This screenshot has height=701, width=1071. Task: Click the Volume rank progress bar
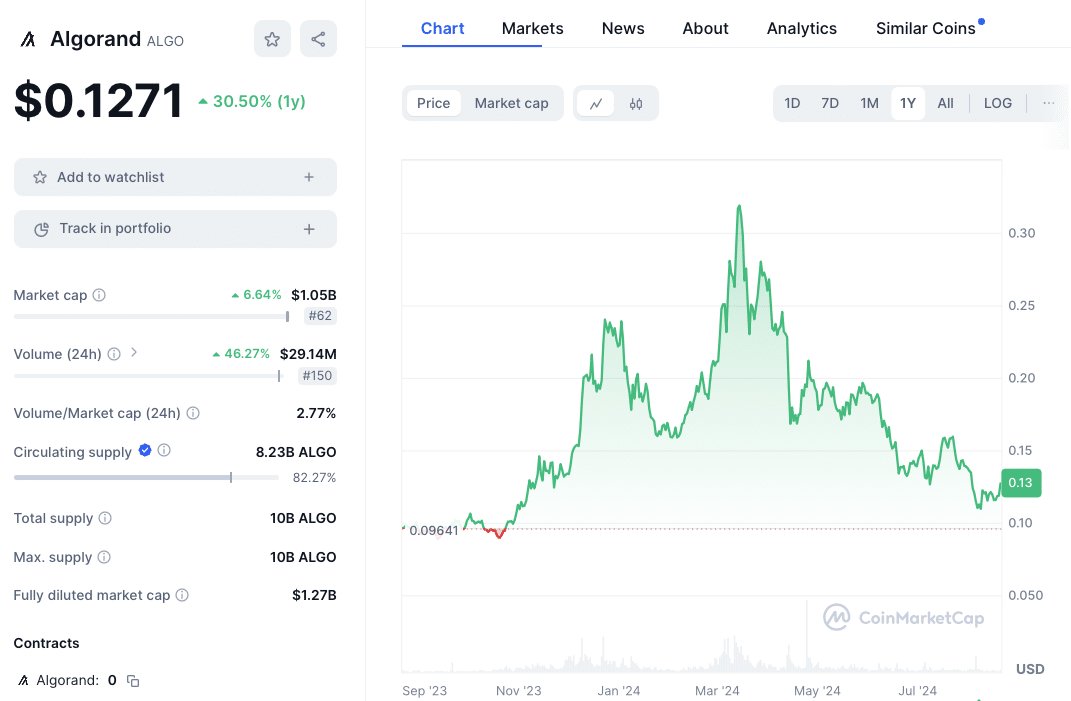pos(148,376)
